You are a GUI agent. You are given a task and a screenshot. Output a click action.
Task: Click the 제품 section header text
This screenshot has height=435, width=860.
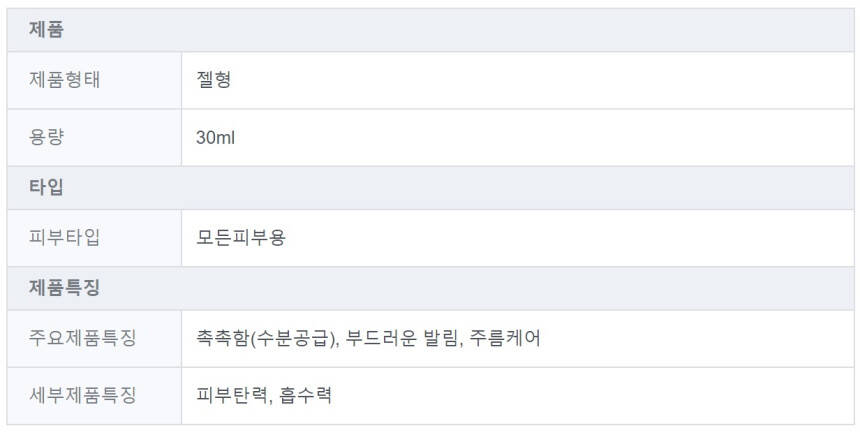pyautogui.click(x=47, y=30)
